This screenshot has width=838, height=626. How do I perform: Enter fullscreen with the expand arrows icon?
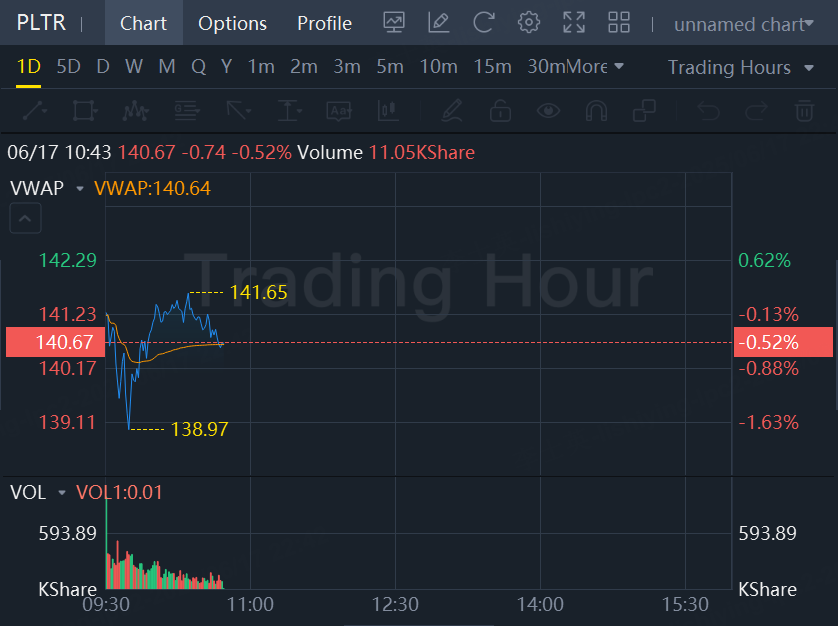pos(574,22)
